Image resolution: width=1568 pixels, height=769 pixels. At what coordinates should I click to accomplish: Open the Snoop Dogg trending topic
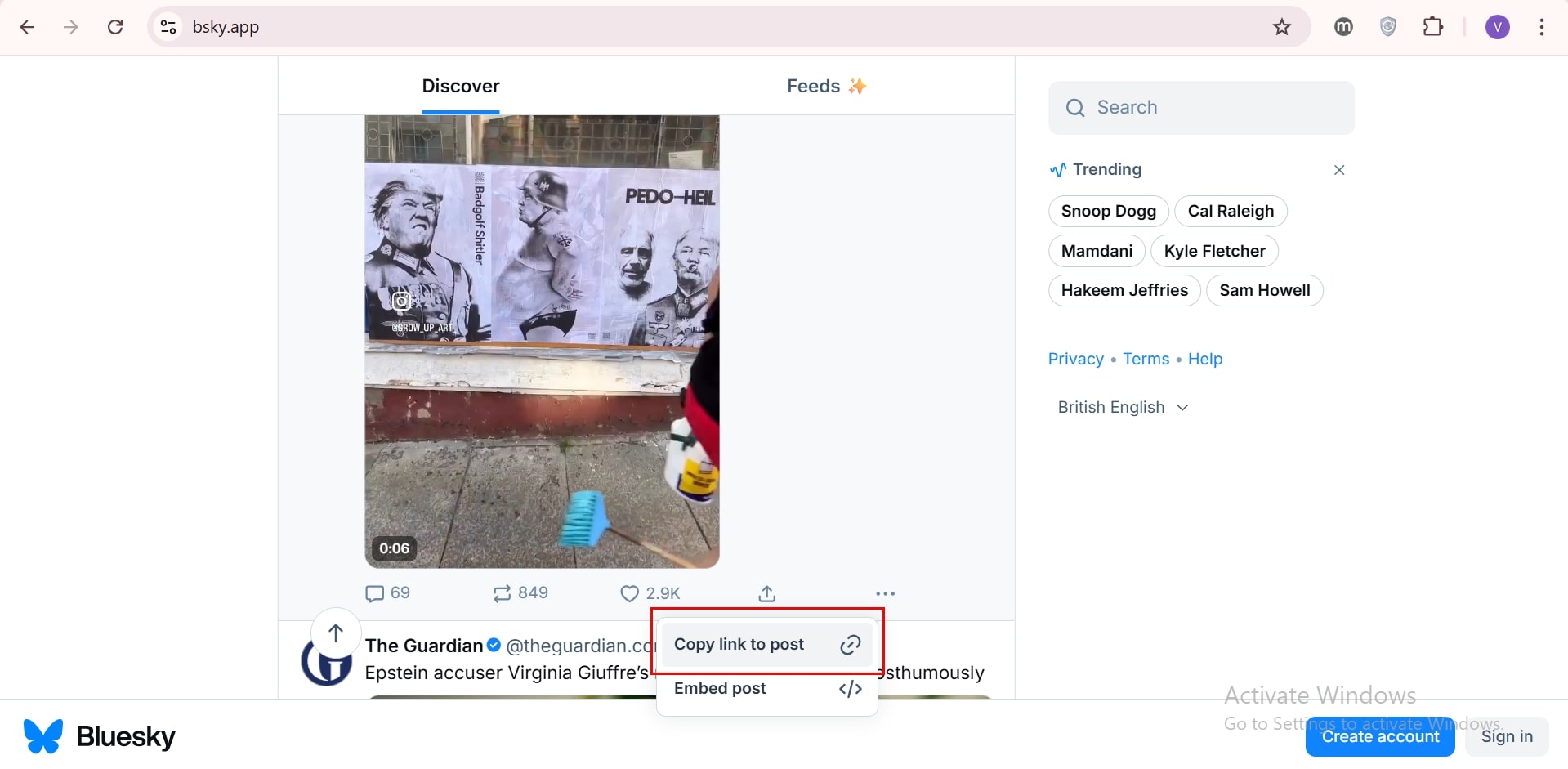[1108, 211]
